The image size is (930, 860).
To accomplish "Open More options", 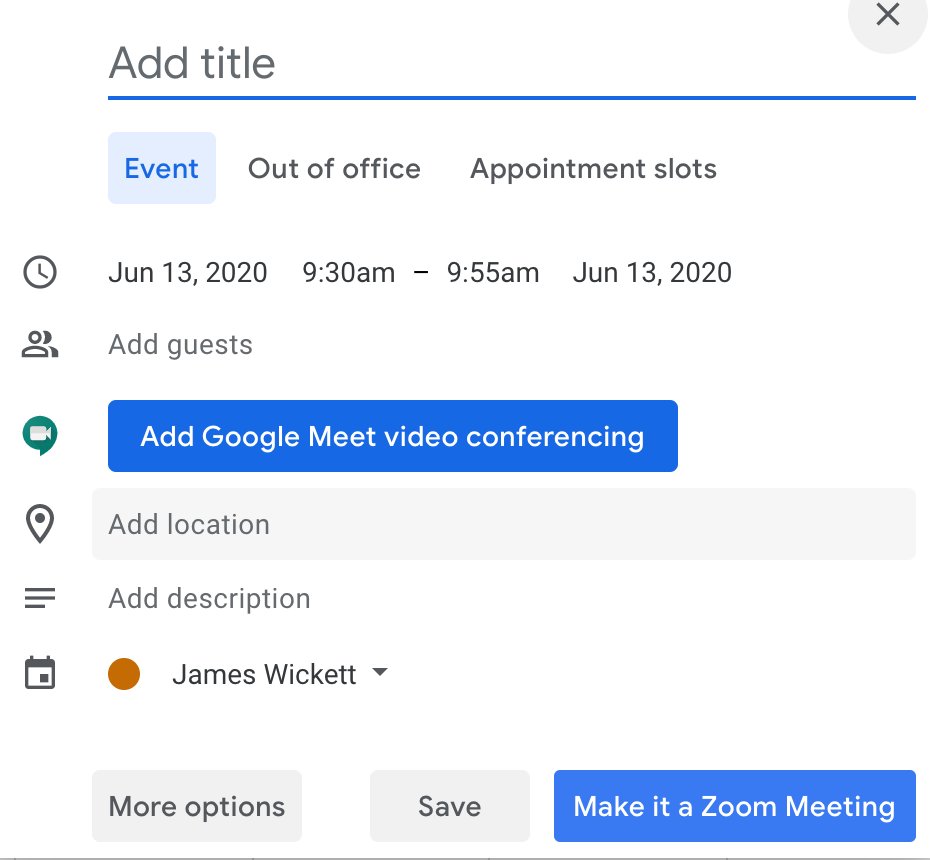I will click(197, 806).
